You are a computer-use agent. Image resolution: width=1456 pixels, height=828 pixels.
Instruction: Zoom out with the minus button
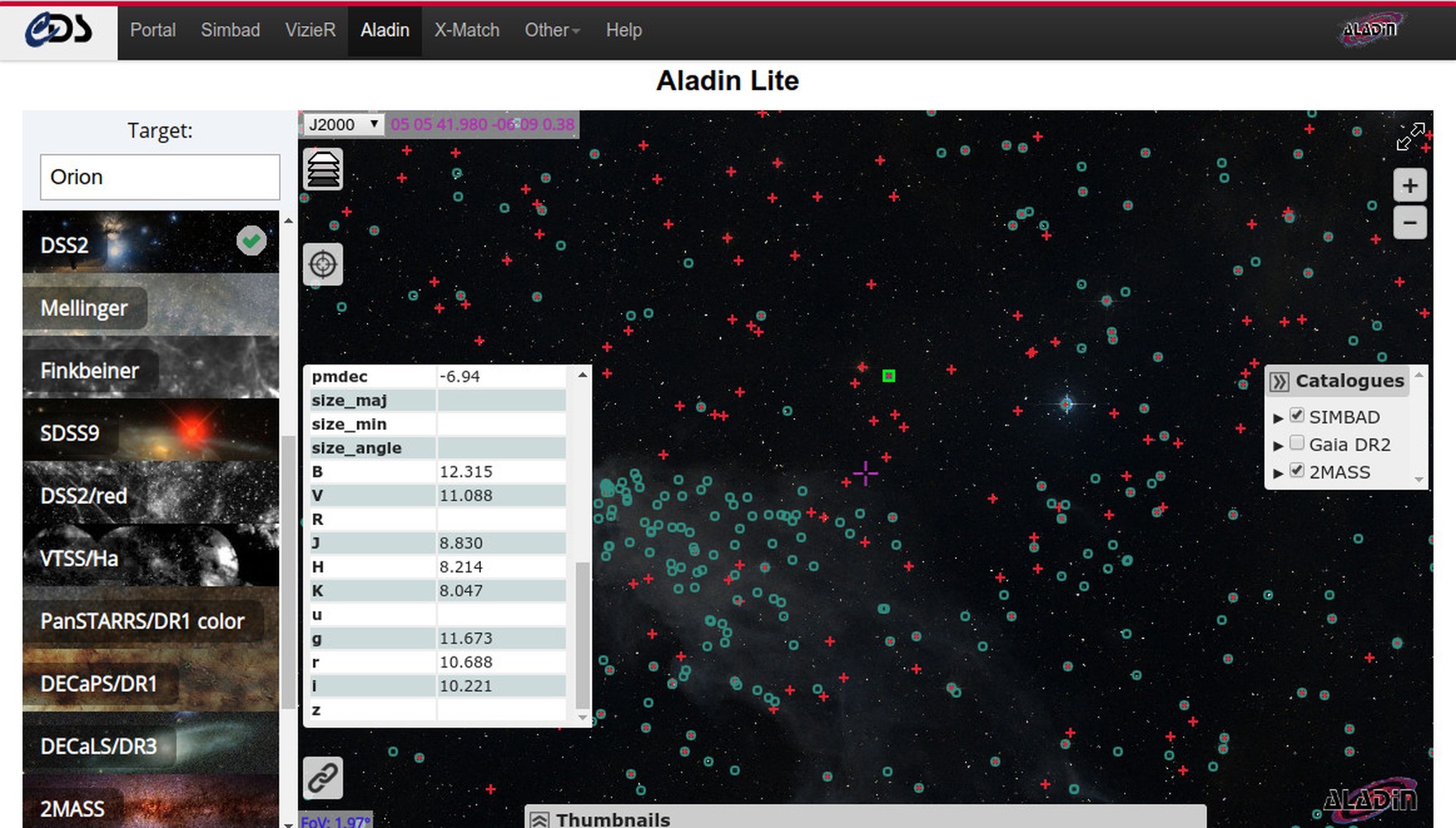pos(1410,222)
